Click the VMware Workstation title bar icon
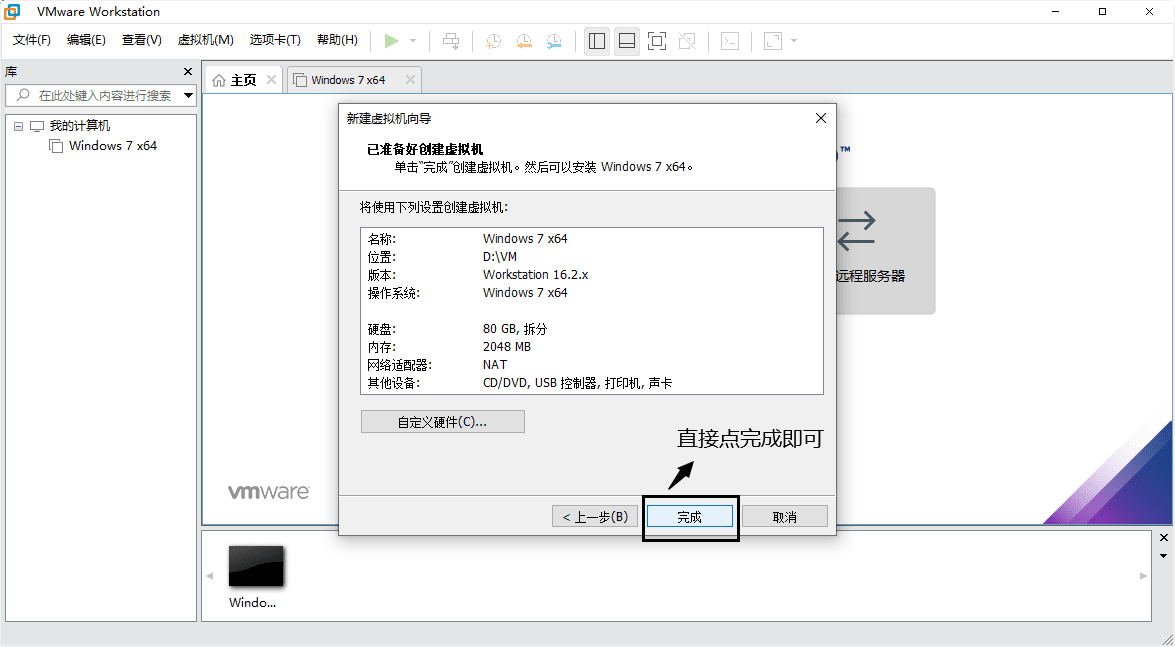Screen dimensions: 1175x647 coord(12,11)
